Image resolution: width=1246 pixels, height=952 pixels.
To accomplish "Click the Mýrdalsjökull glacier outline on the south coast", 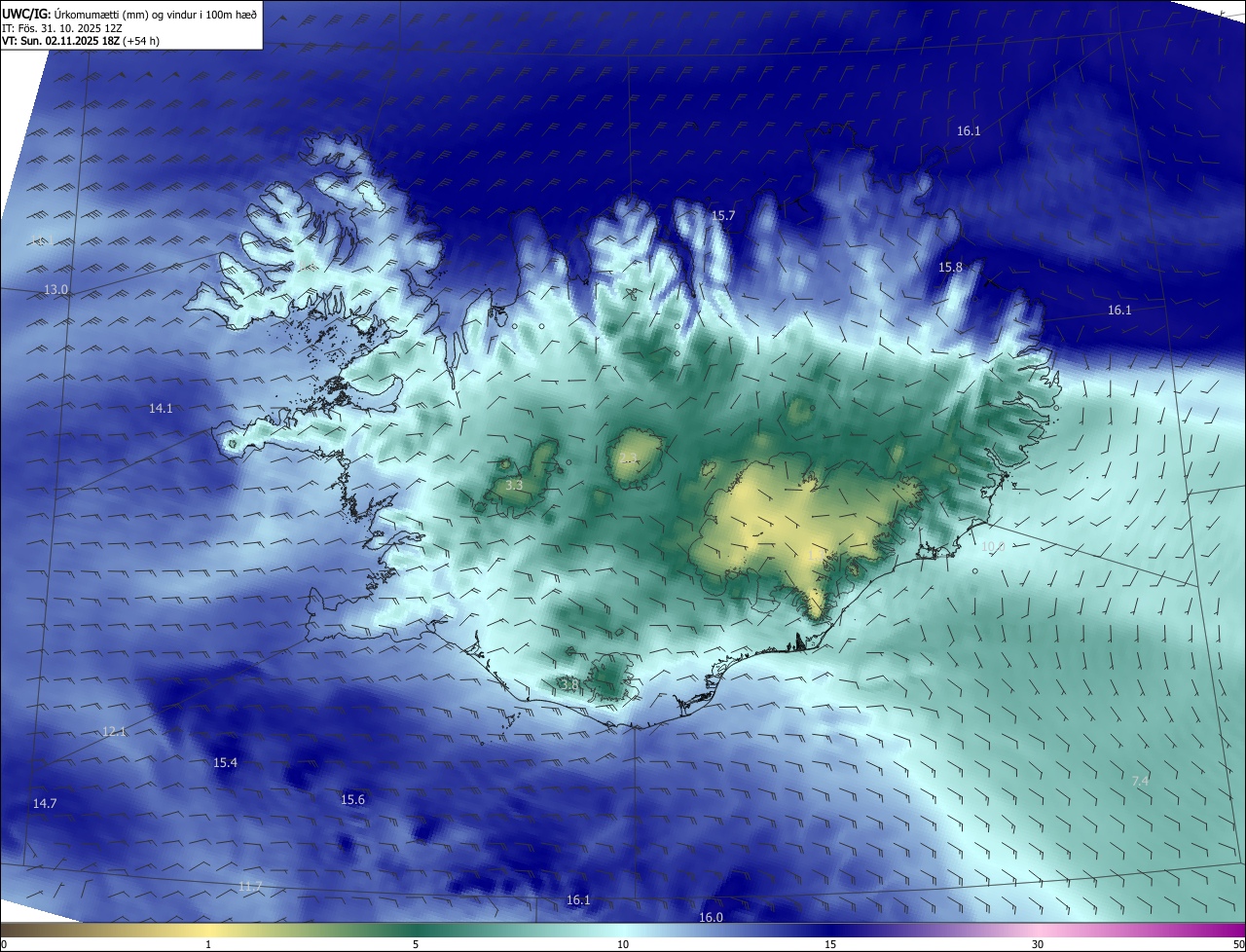I will [611, 677].
